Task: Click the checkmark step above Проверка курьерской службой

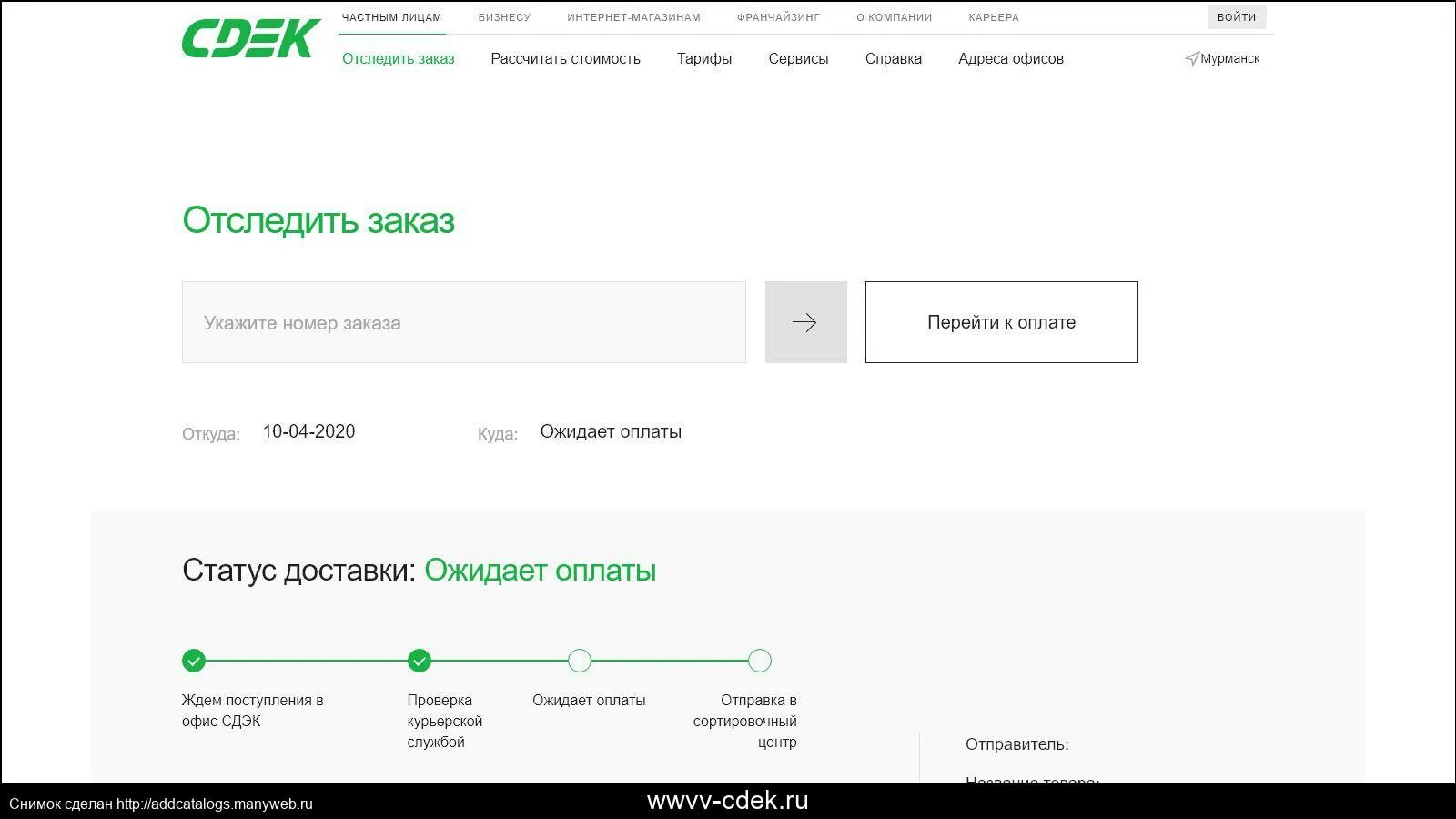Action: click(420, 661)
